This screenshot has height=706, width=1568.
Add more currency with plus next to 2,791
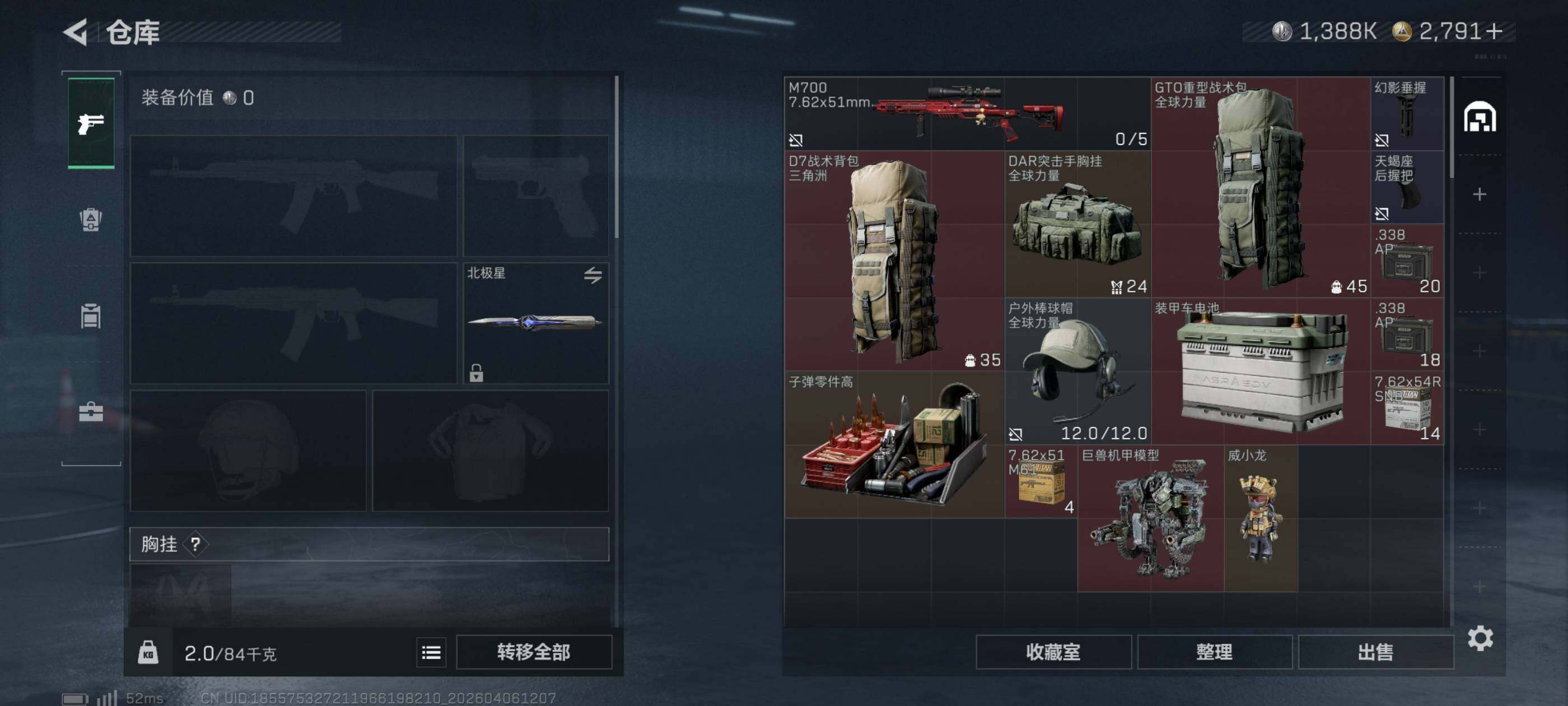1494,31
